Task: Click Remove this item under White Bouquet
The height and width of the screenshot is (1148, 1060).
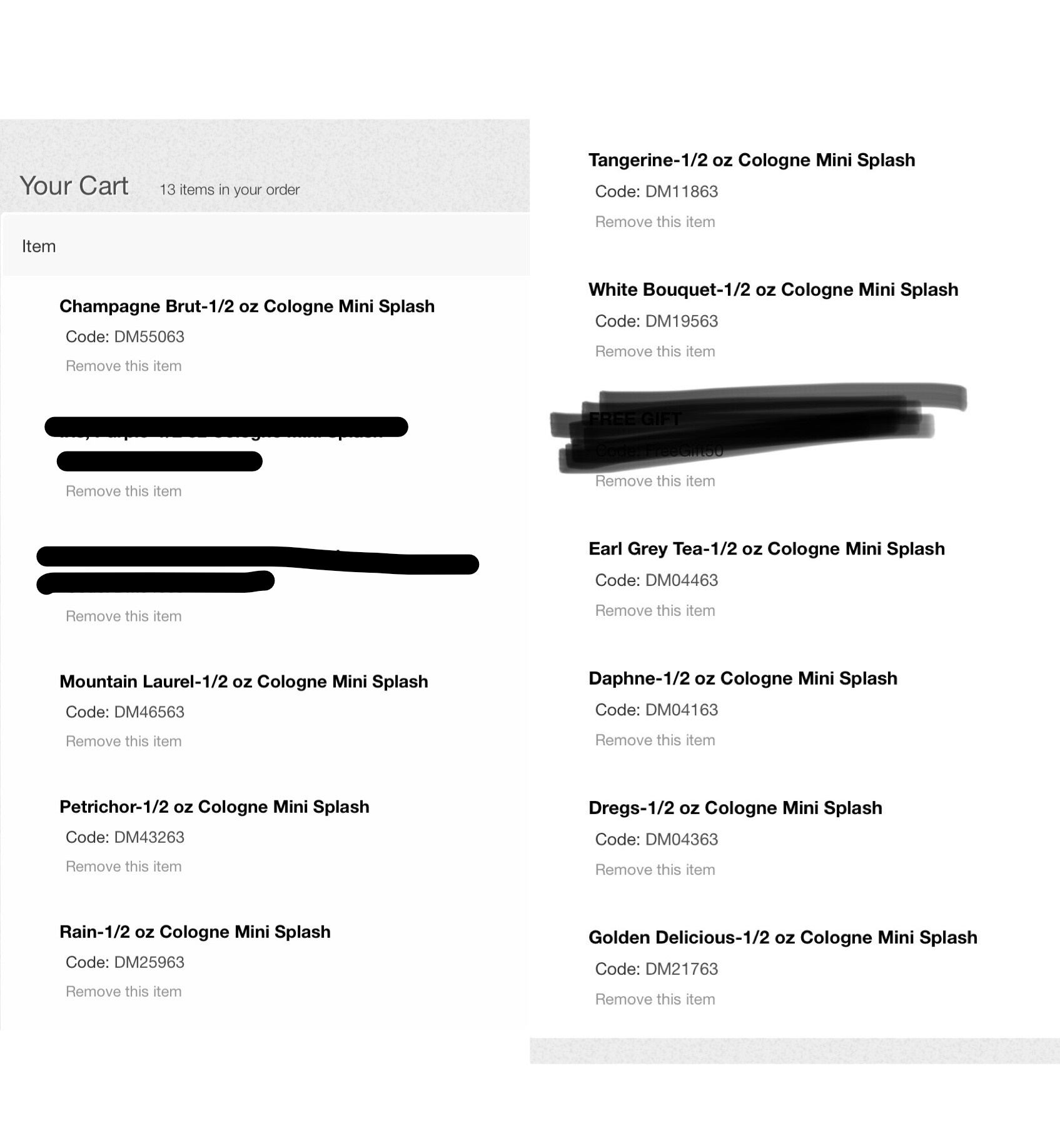Action: pyautogui.click(x=655, y=351)
